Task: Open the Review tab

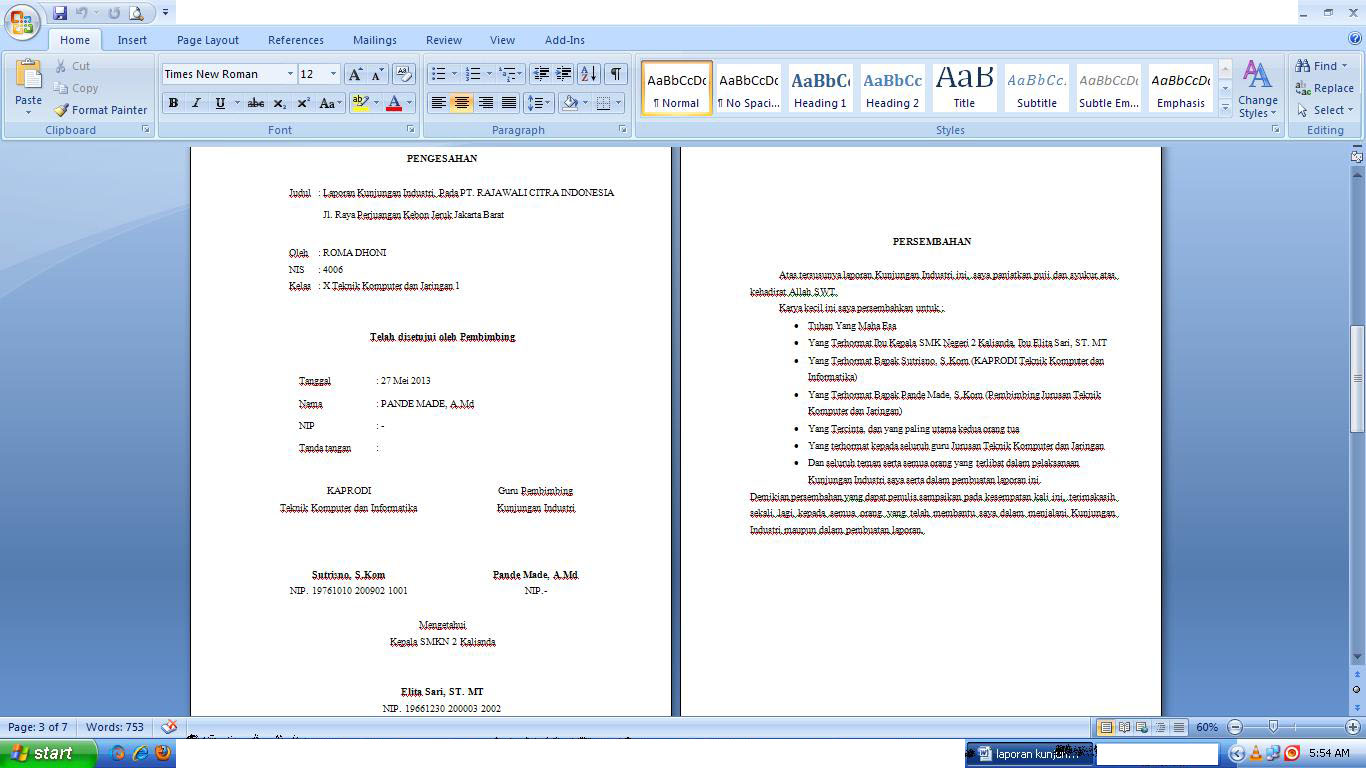Action: [x=444, y=40]
